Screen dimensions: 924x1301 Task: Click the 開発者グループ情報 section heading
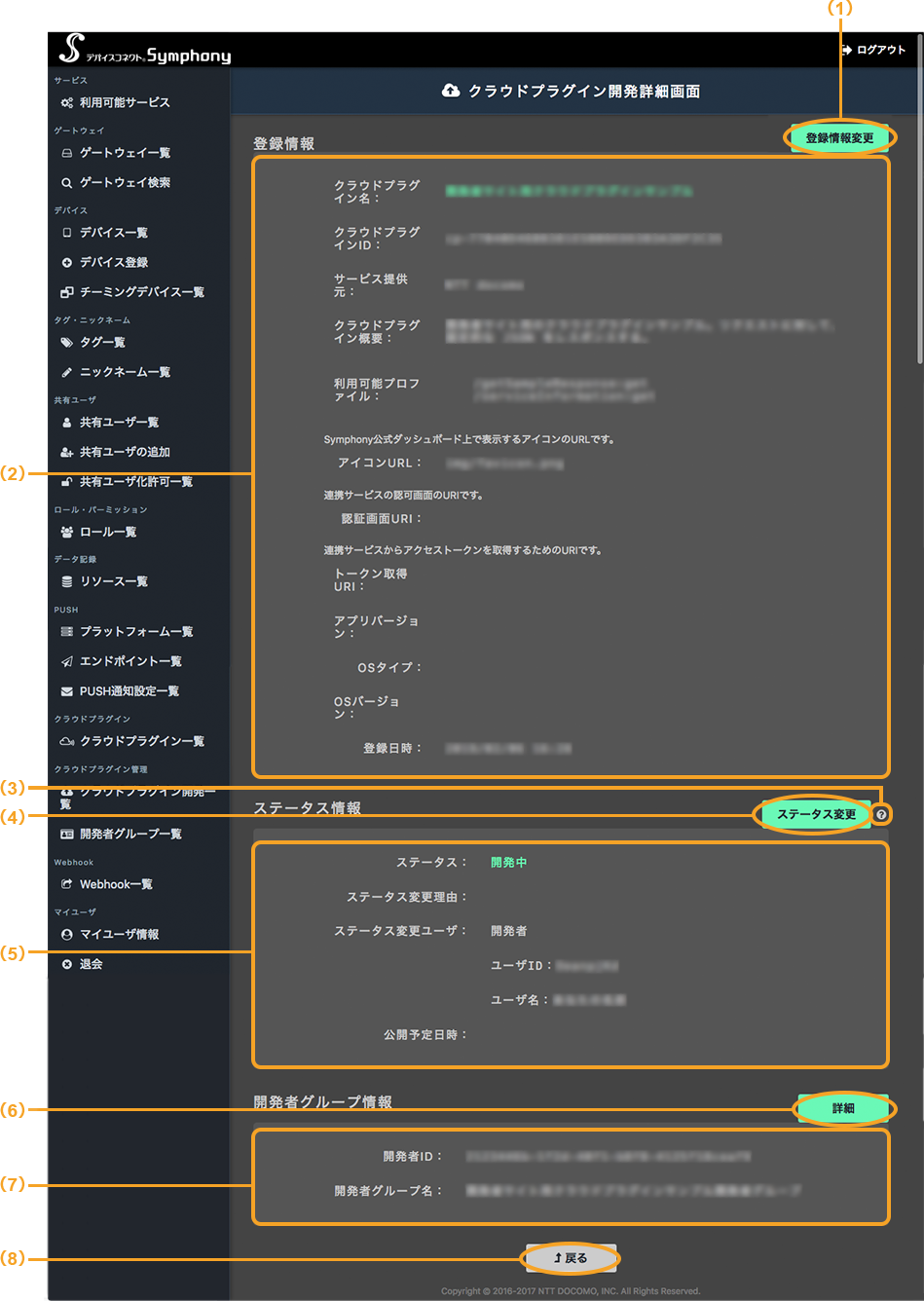click(x=322, y=1102)
